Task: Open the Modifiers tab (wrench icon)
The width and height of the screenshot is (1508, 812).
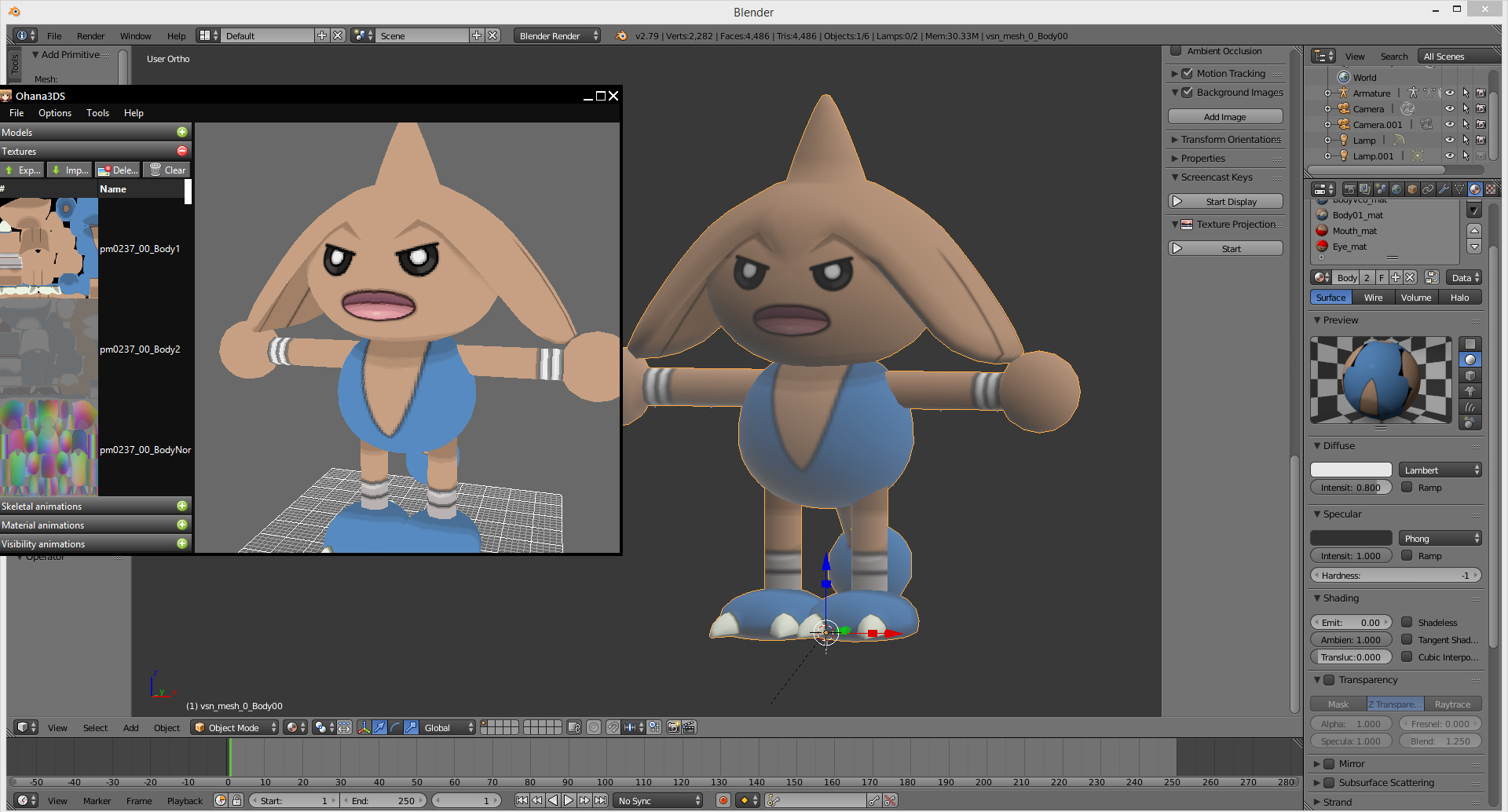Action: (1444, 189)
